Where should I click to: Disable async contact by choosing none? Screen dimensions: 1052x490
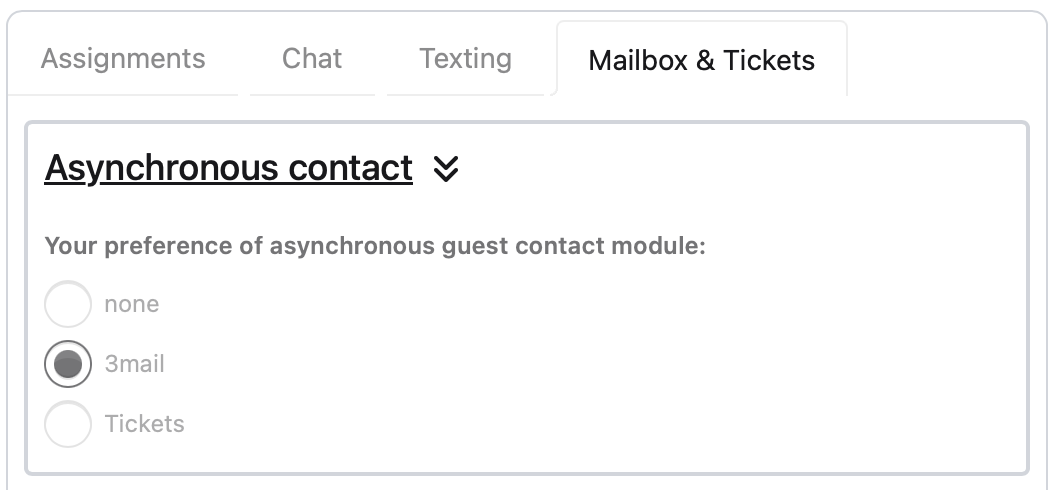68,304
